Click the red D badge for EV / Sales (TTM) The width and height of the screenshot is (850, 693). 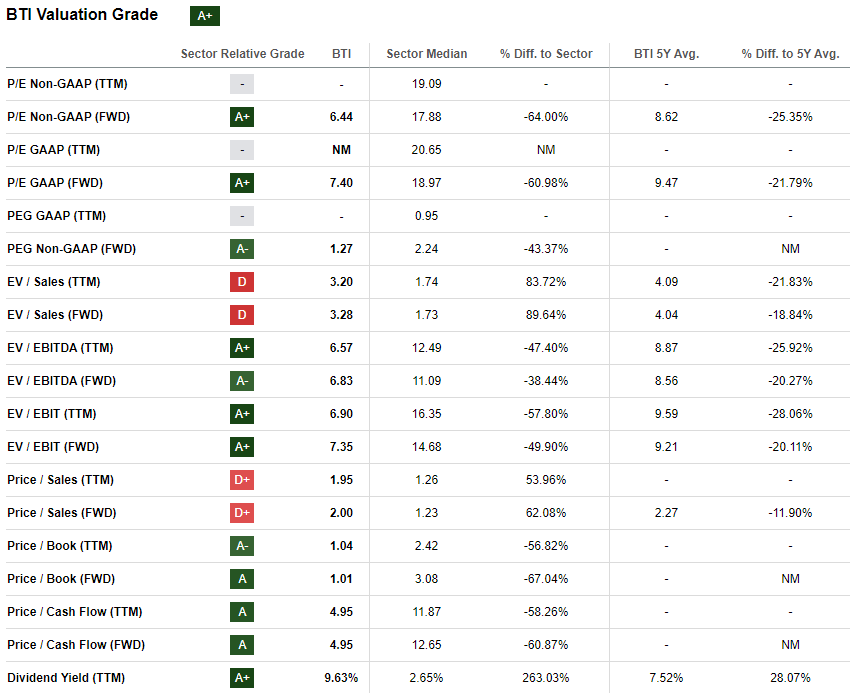pos(241,282)
